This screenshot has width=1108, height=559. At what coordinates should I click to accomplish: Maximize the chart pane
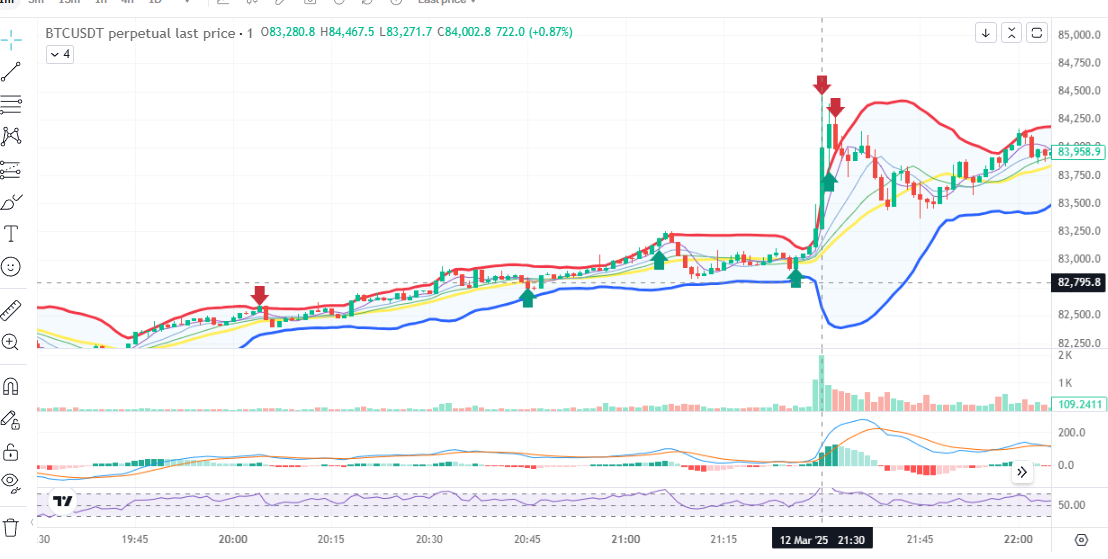pos(1037,33)
